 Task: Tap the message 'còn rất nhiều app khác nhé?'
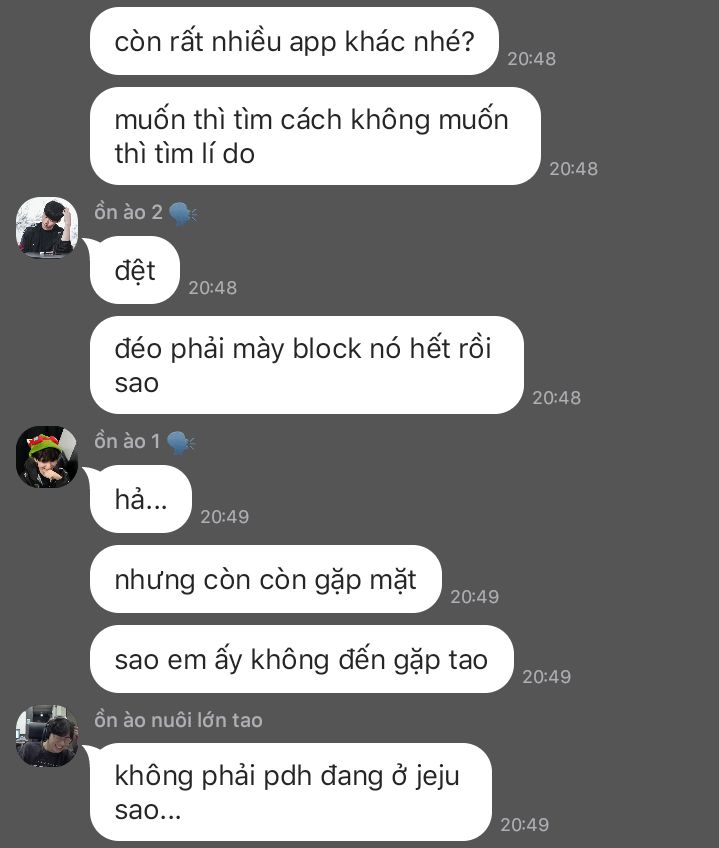[294, 41]
